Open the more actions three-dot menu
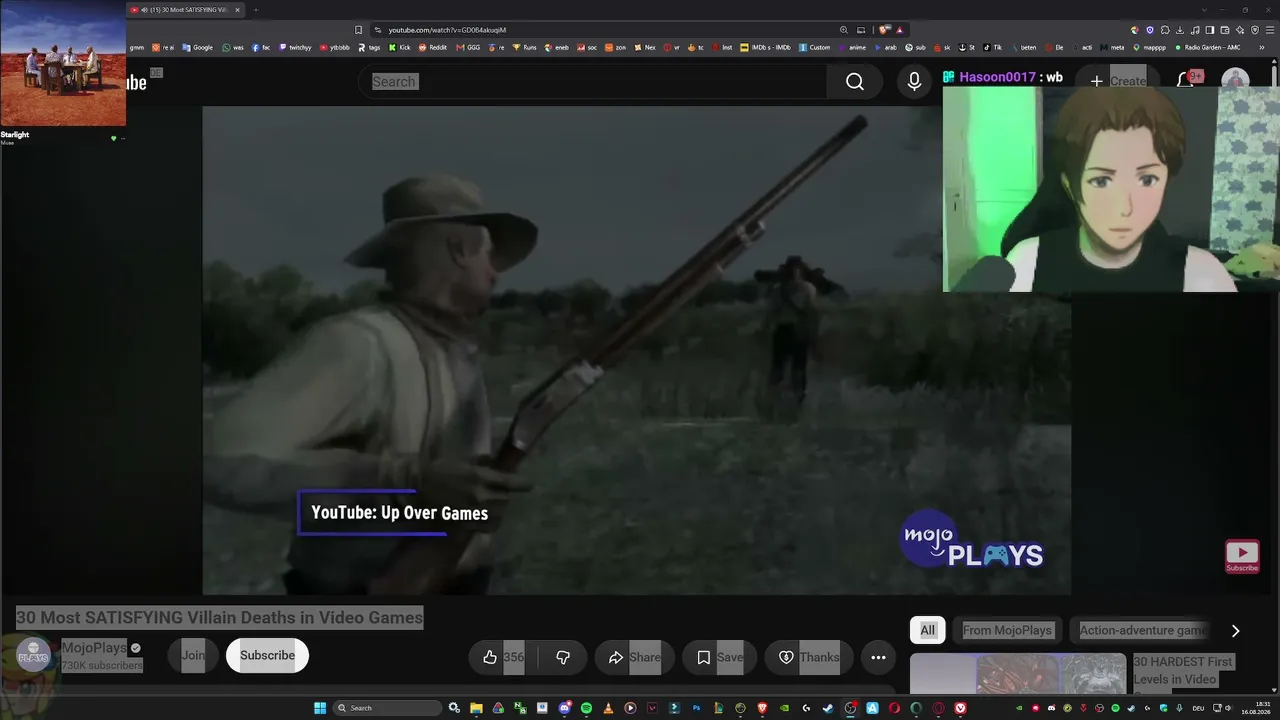 [878, 657]
